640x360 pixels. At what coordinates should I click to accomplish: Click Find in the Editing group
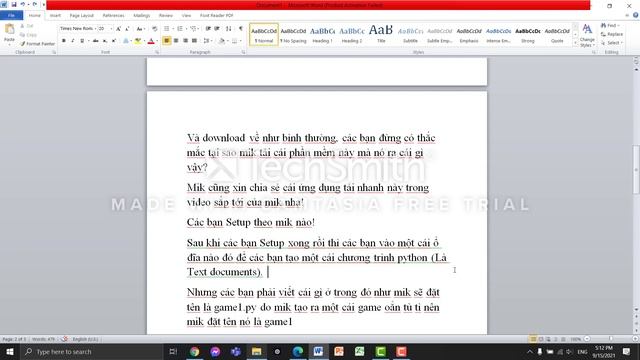(x=610, y=26)
